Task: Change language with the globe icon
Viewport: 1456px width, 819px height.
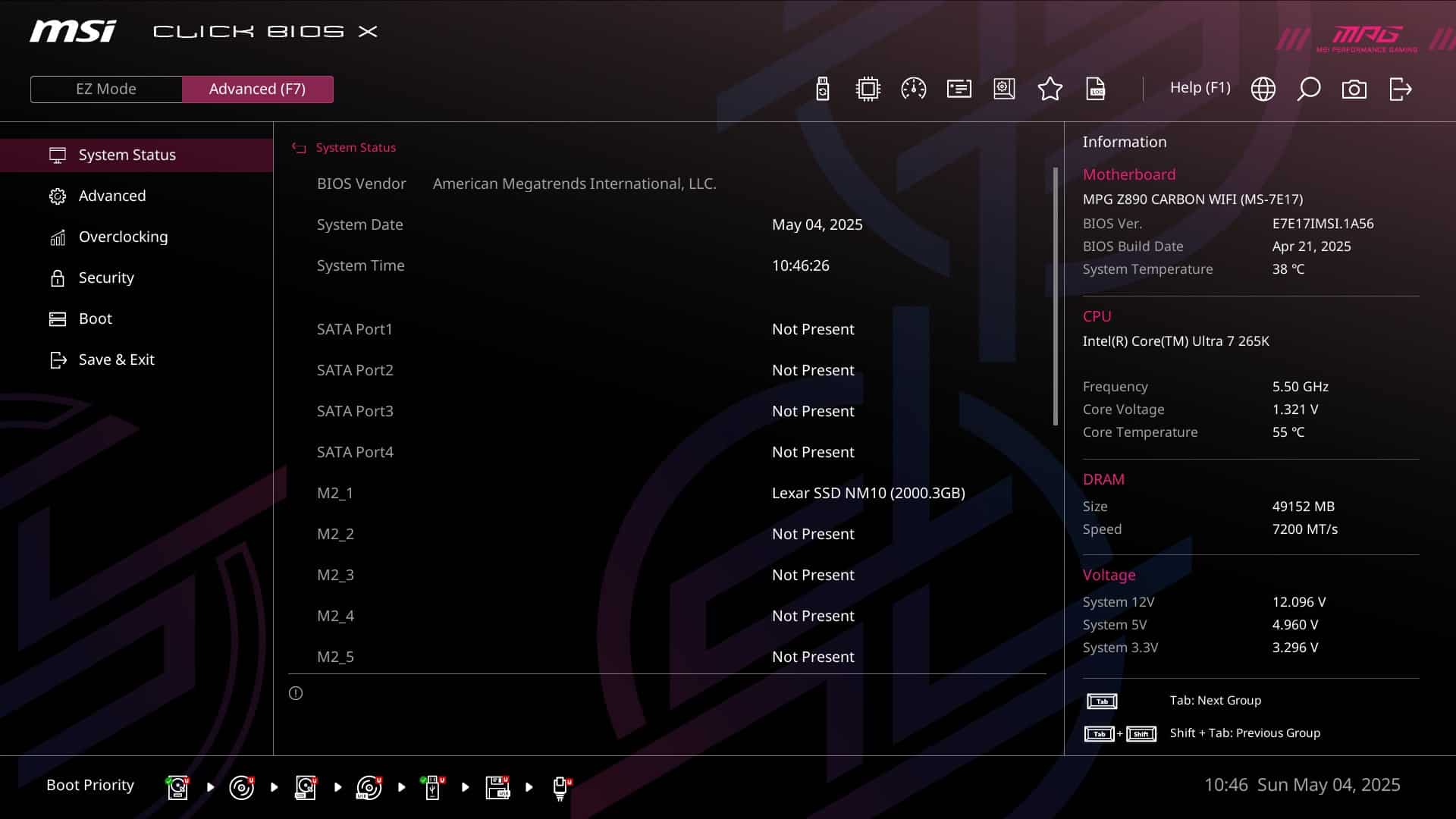Action: point(1263,89)
